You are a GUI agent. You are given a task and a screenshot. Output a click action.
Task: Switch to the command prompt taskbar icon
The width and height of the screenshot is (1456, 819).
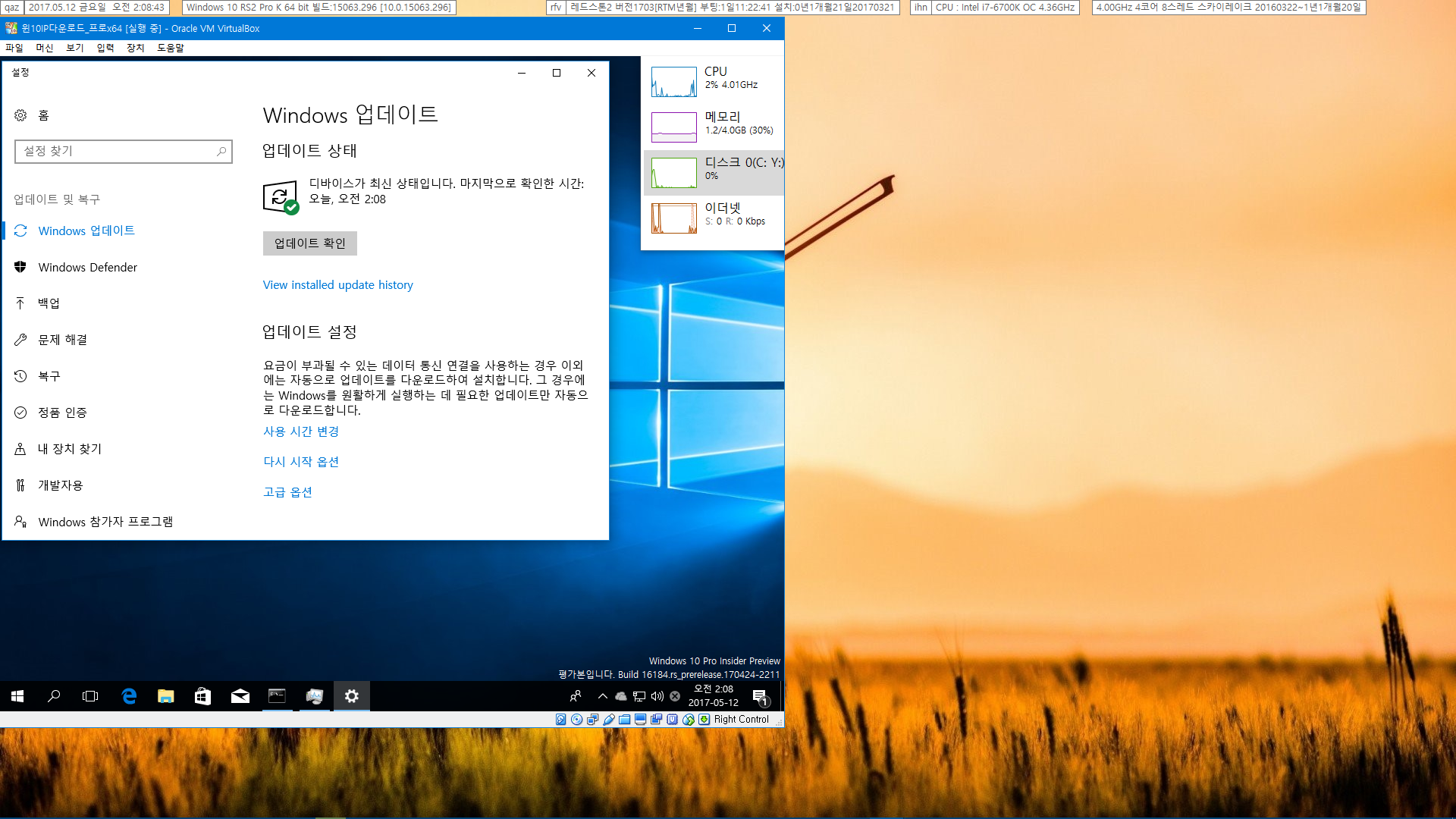coord(277,696)
